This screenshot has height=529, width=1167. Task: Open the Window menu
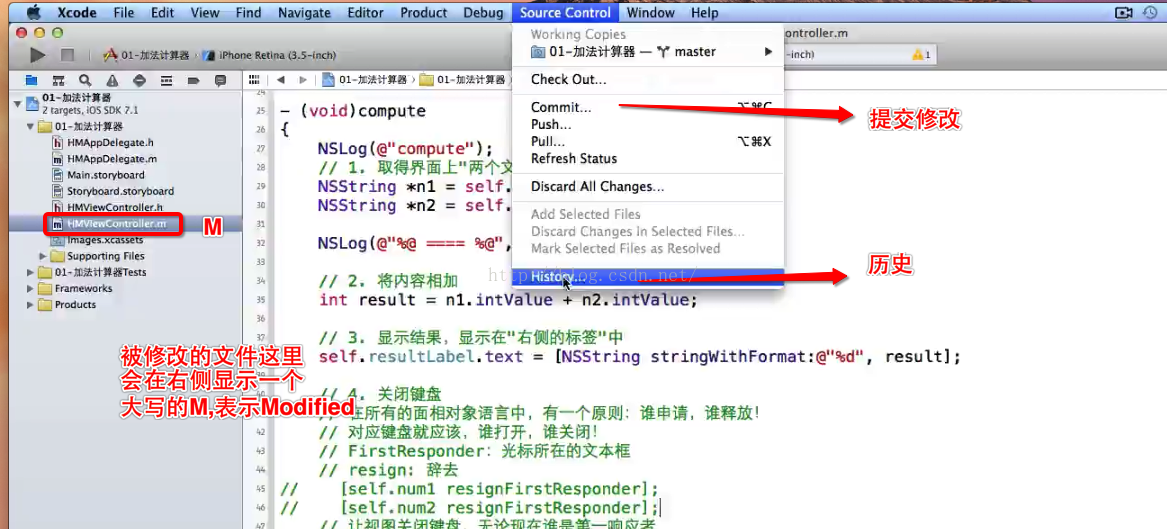pyautogui.click(x=650, y=13)
